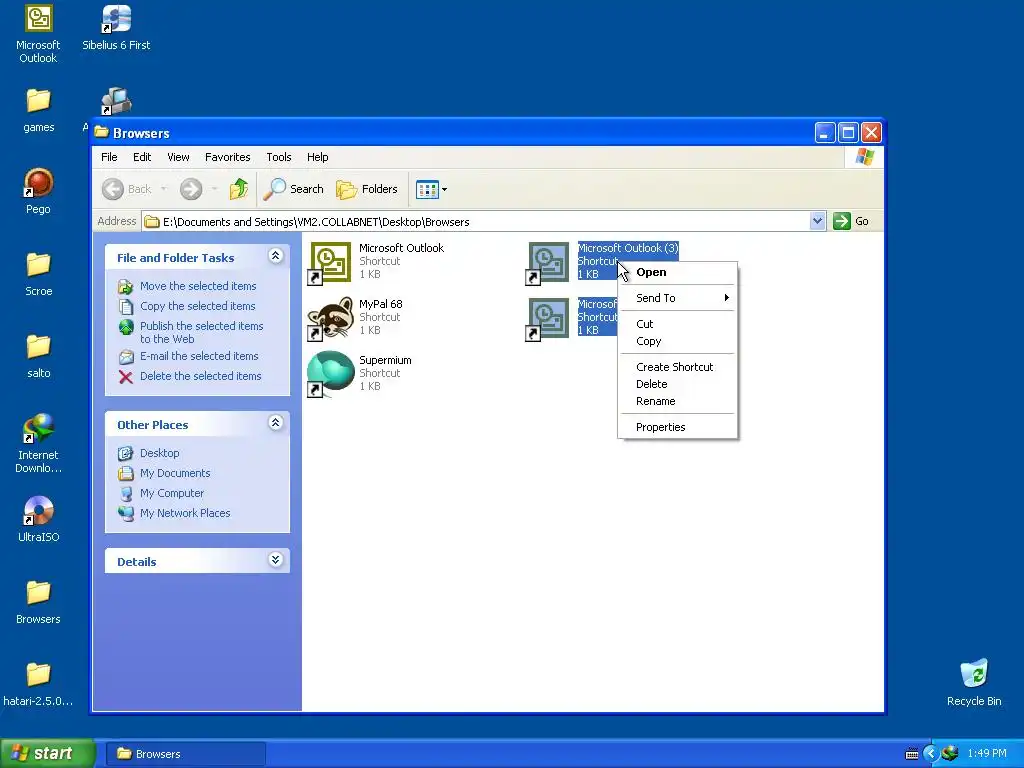The width and height of the screenshot is (1024, 768).
Task: Choose Copy from the context menu
Action: 677,341
